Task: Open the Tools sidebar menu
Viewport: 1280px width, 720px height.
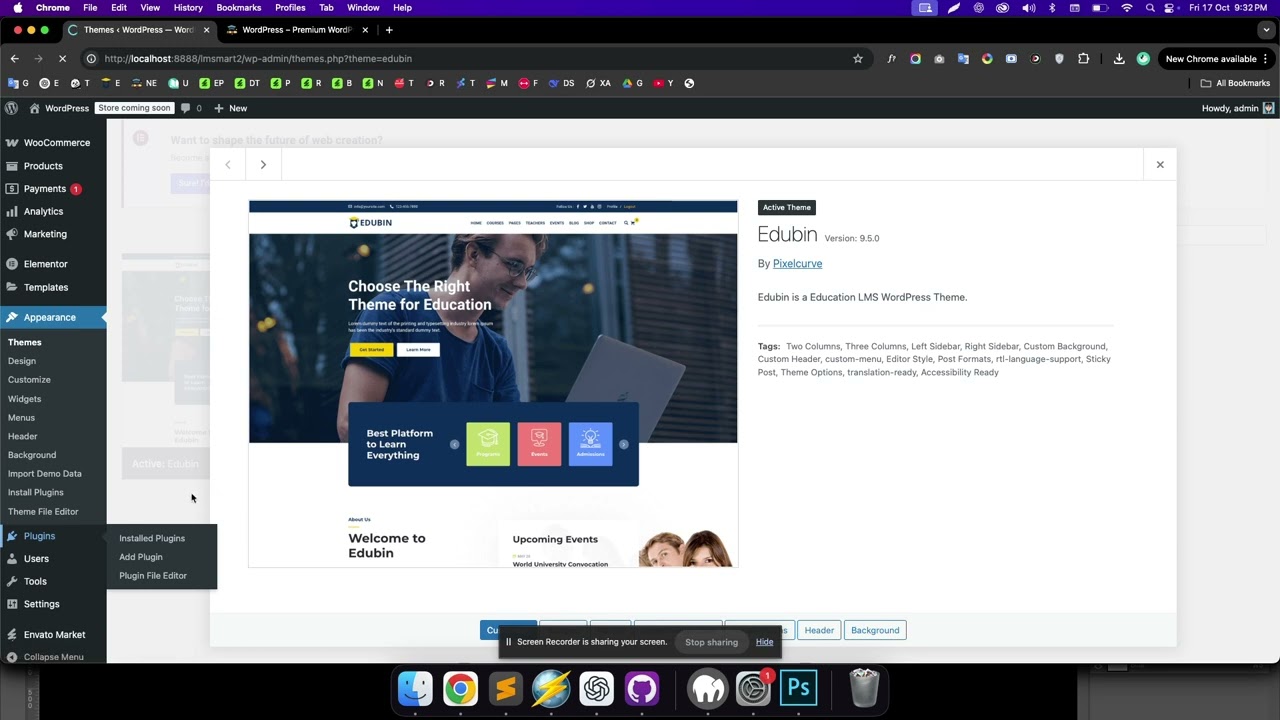Action: point(53,581)
